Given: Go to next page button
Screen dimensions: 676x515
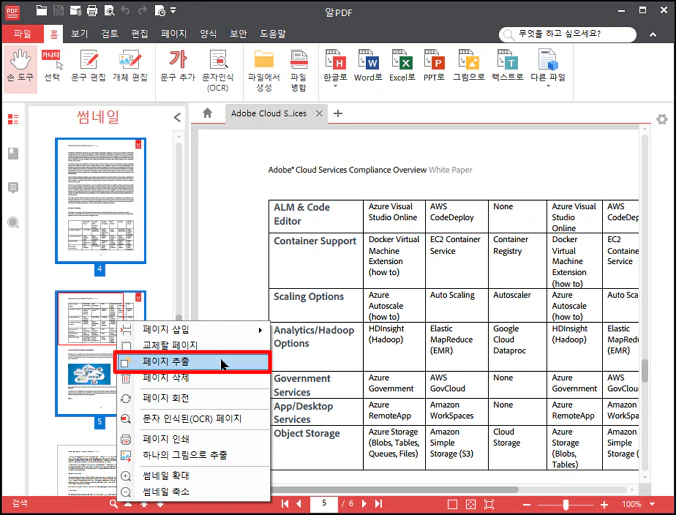Looking at the screenshot, I should pyautogui.click(x=364, y=504).
